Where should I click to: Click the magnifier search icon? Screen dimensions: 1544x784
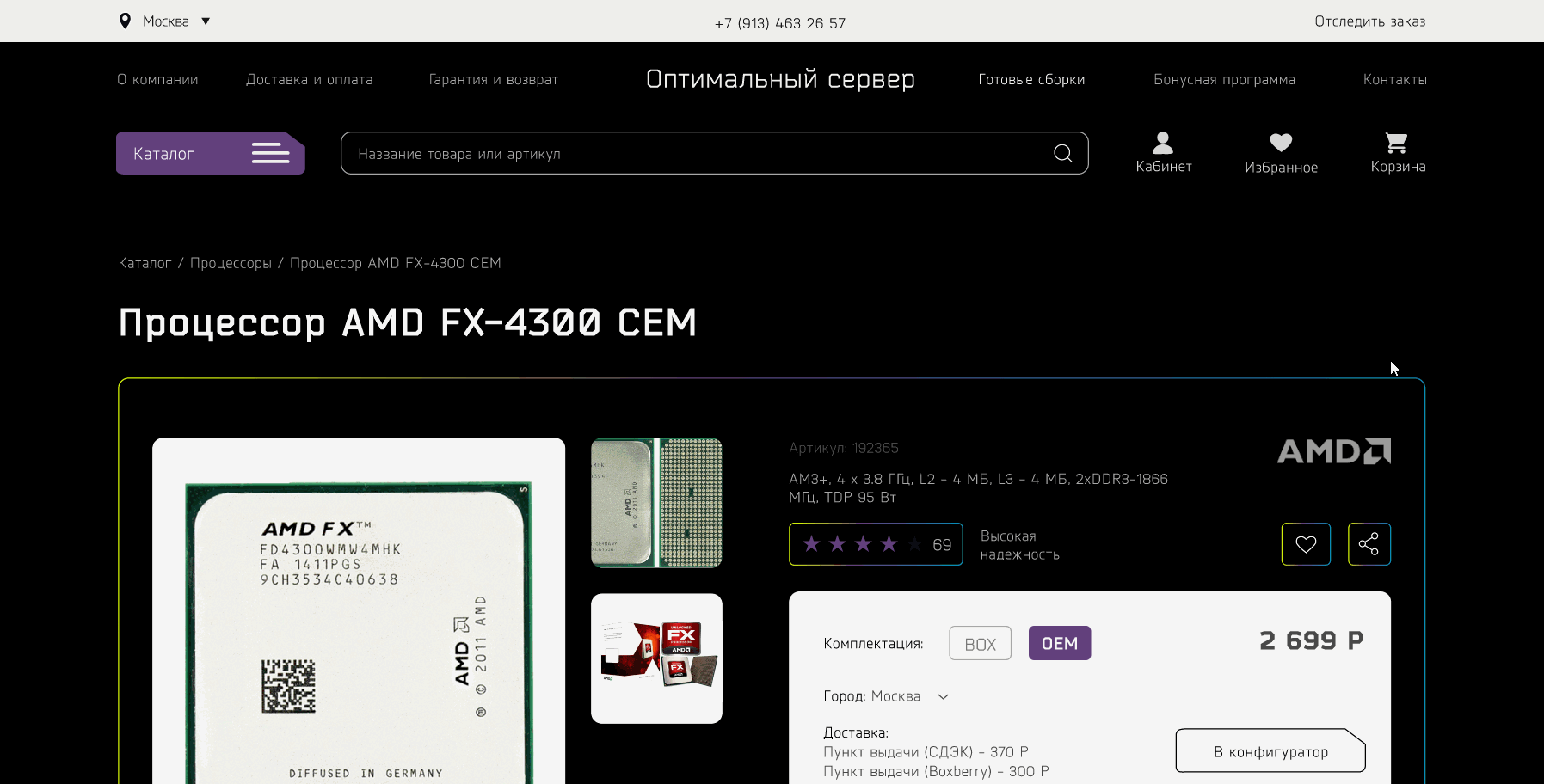(x=1063, y=153)
